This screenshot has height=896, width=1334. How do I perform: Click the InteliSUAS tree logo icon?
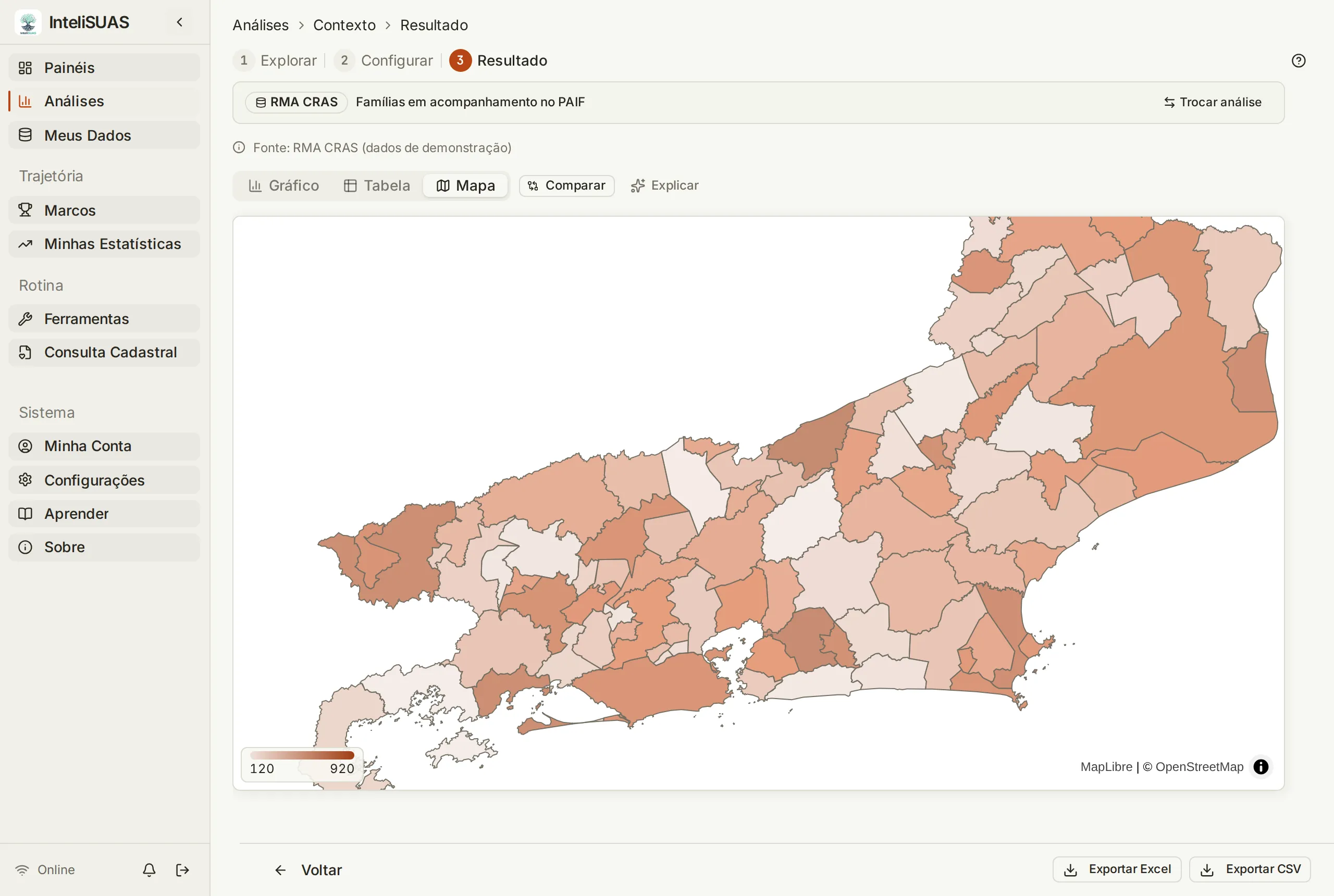click(28, 22)
